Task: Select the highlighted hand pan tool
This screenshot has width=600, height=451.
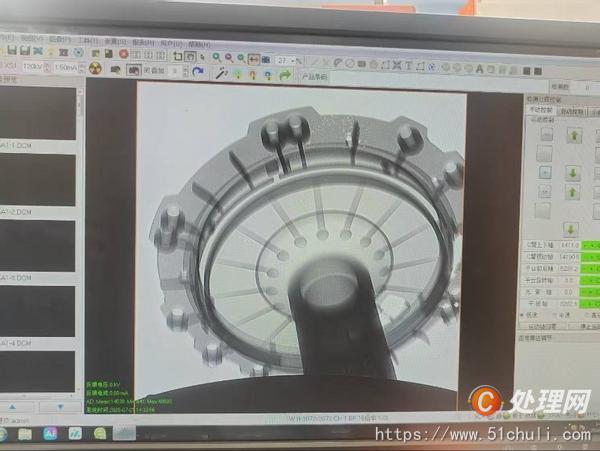Action: 190,57
